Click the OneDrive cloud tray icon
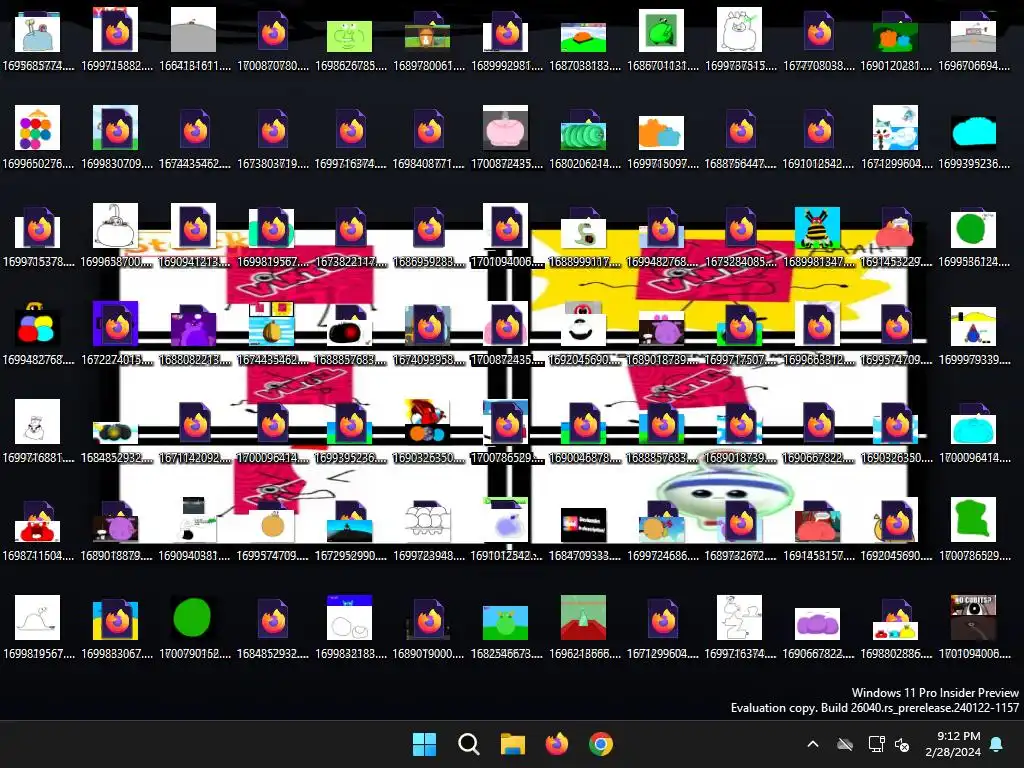The height and width of the screenshot is (768, 1024). pyautogui.click(x=845, y=744)
